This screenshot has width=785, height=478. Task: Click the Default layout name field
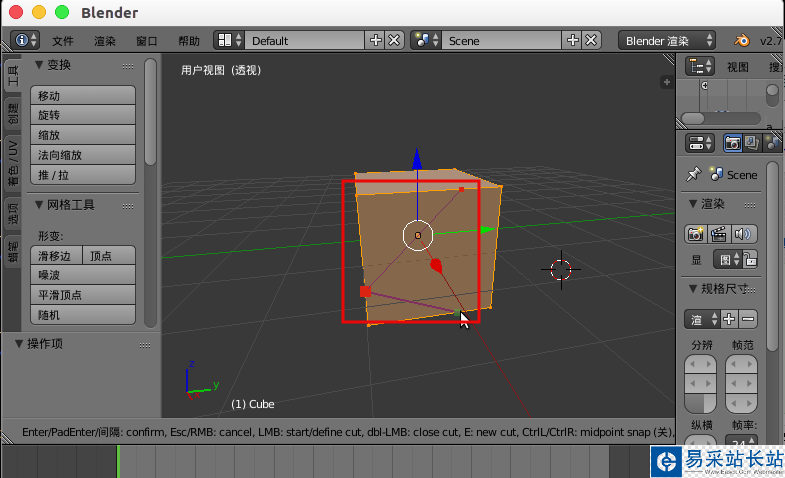(304, 41)
